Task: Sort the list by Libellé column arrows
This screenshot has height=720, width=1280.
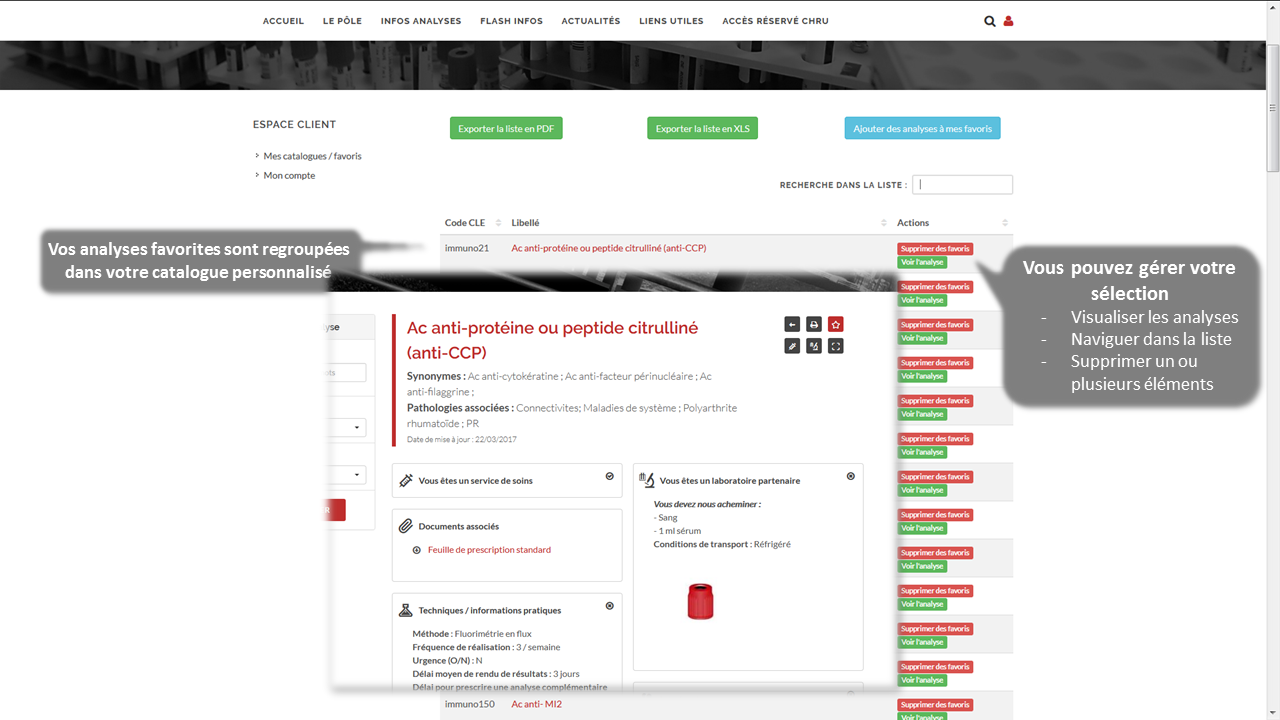Action: 884,223
